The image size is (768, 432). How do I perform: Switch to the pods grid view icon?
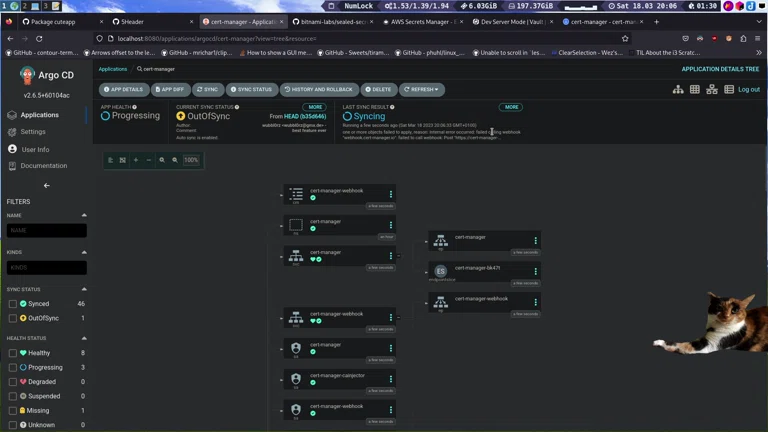click(x=695, y=89)
